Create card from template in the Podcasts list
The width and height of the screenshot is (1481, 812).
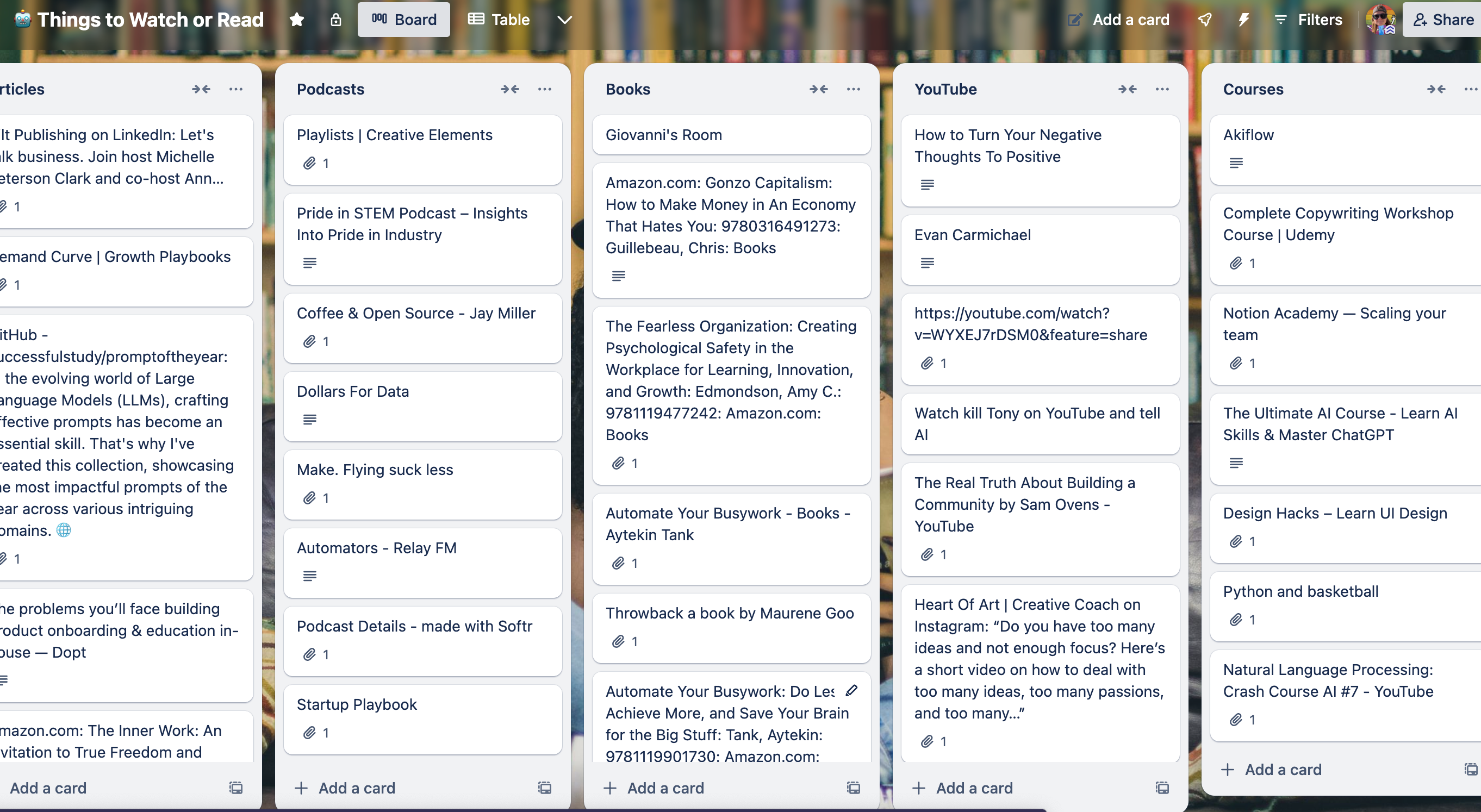[x=543, y=788]
